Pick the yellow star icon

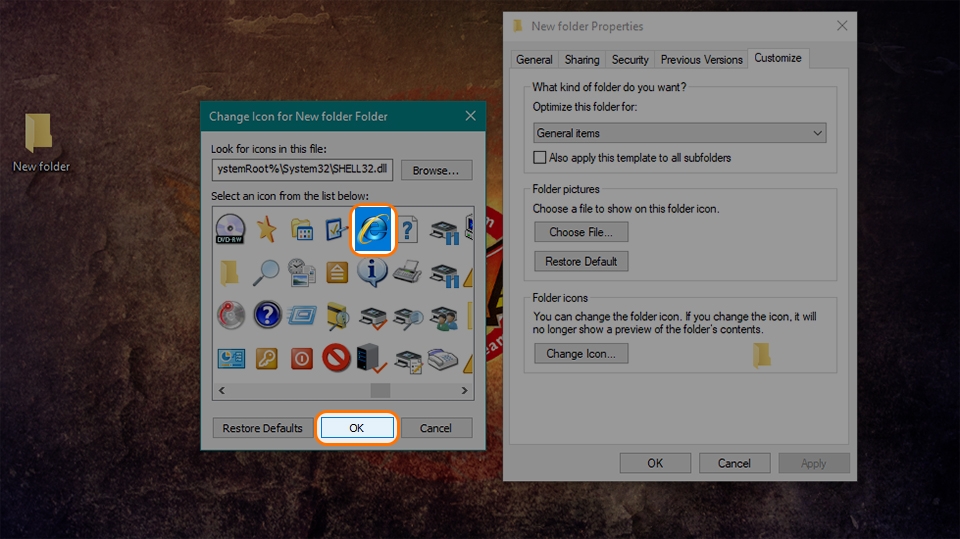pyautogui.click(x=266, y=230)
